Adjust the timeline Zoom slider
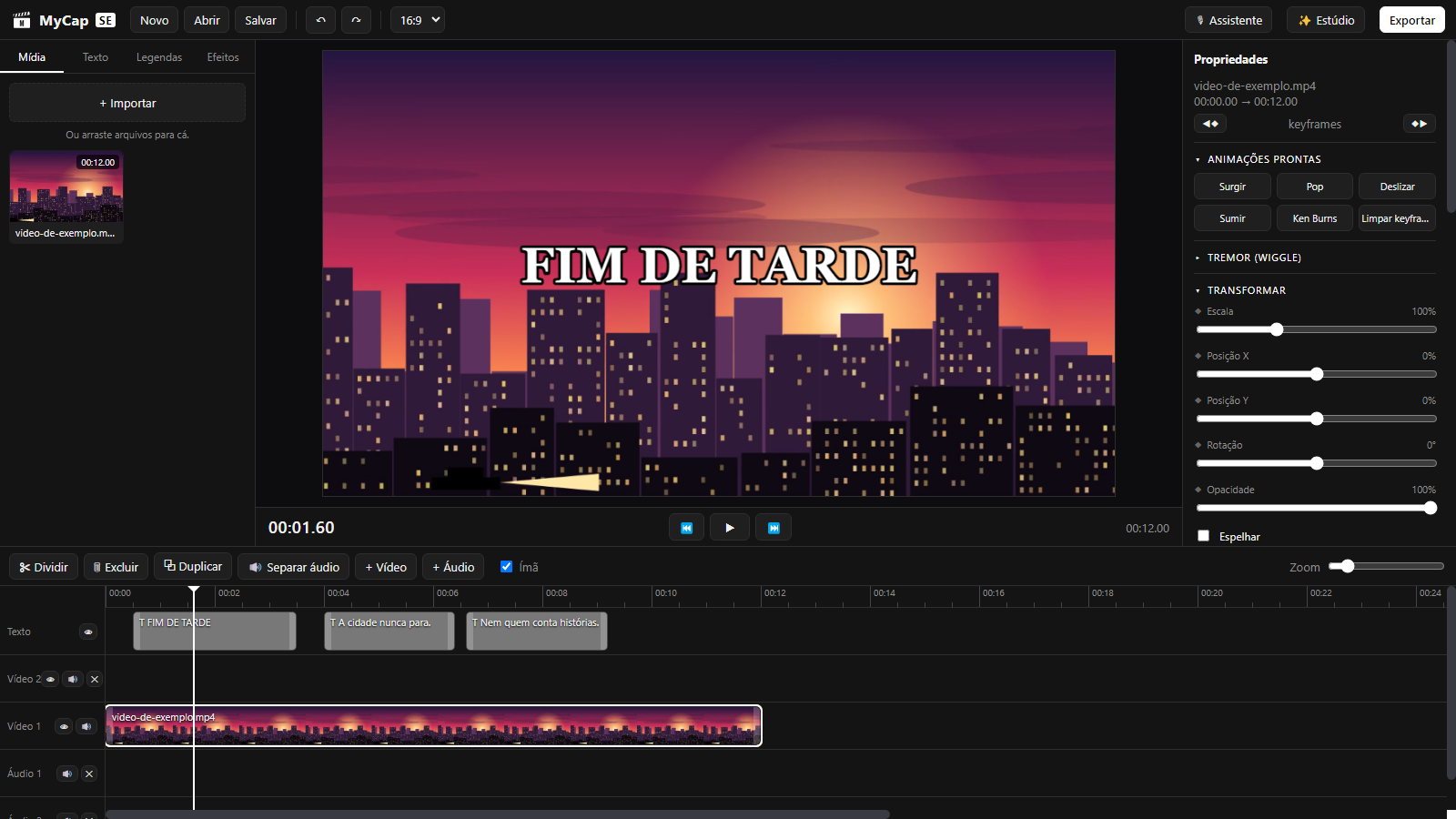 pyautogui.click(x=1386, y=566)
